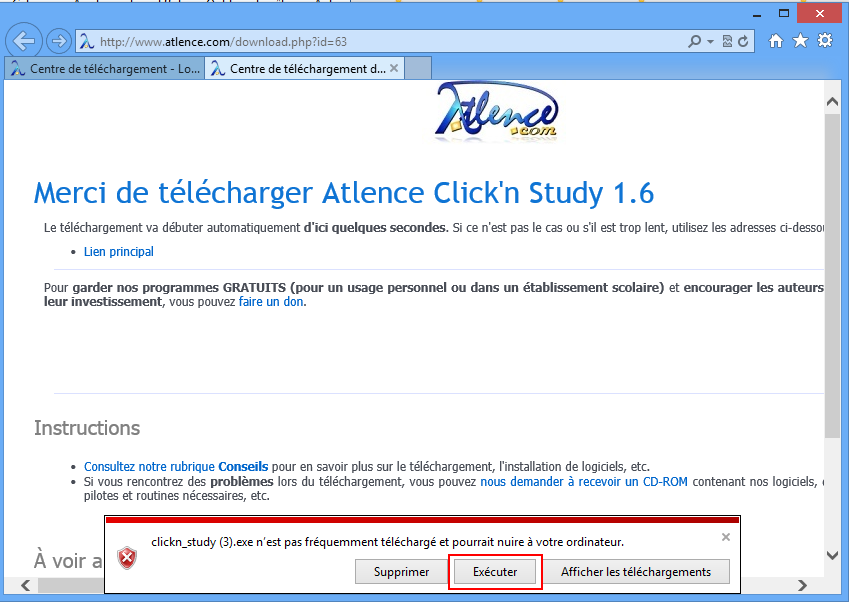Open the address bar dropdown arrow

point(710,42)
